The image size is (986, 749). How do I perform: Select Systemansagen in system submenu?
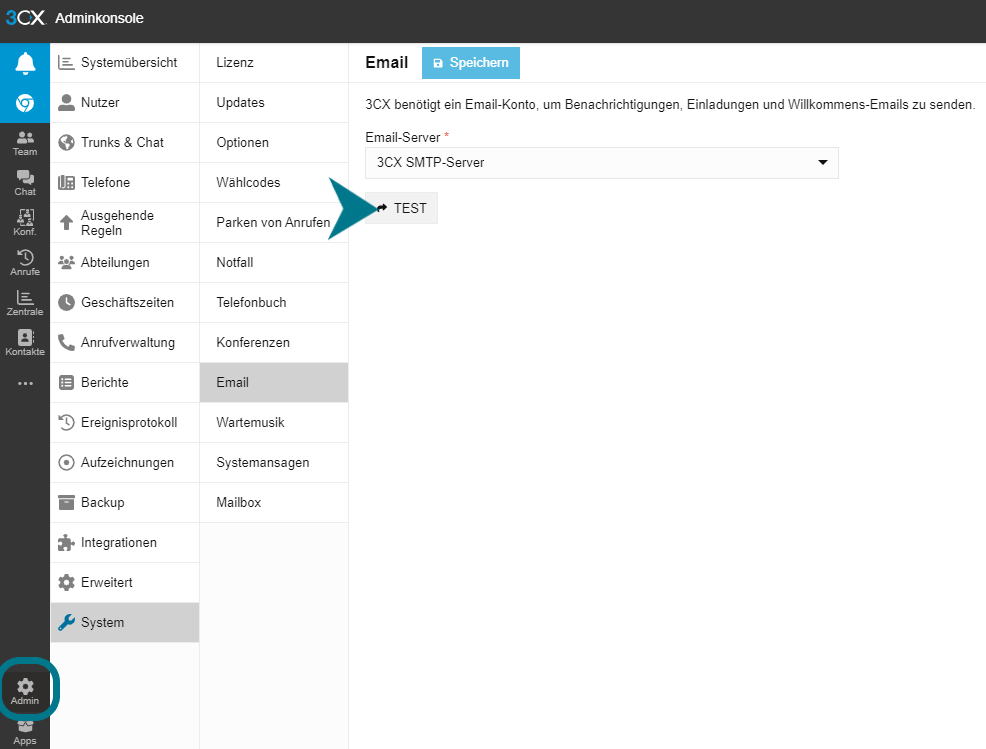tap(274, 462)
